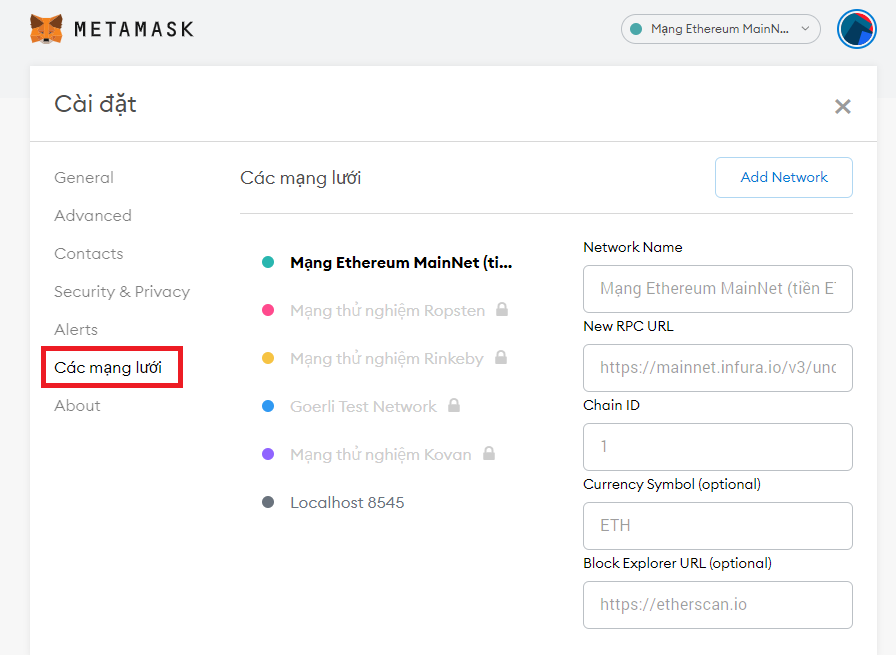Image resolution: width=896 pixels, height=655 pixels.
Task: Click the pink dot beside Ropsten
Action: point(268,310)
